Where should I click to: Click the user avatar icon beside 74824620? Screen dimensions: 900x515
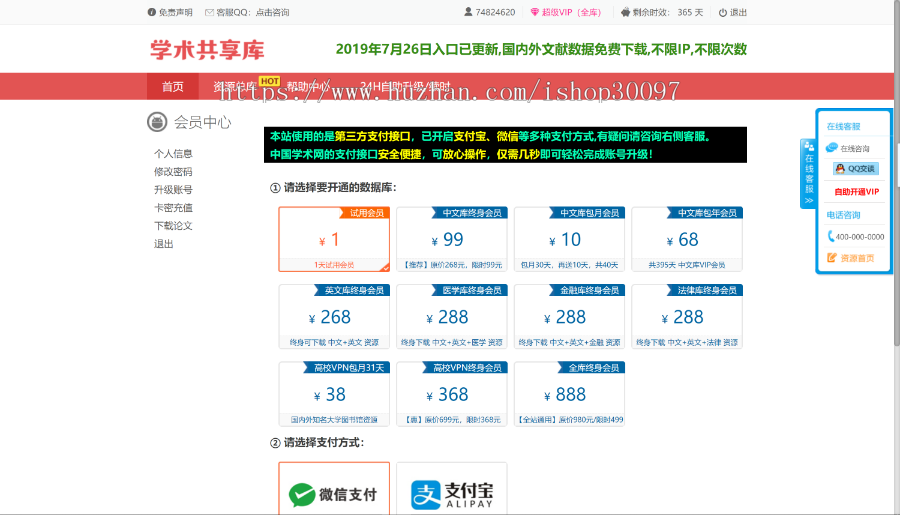pos(468,12)
